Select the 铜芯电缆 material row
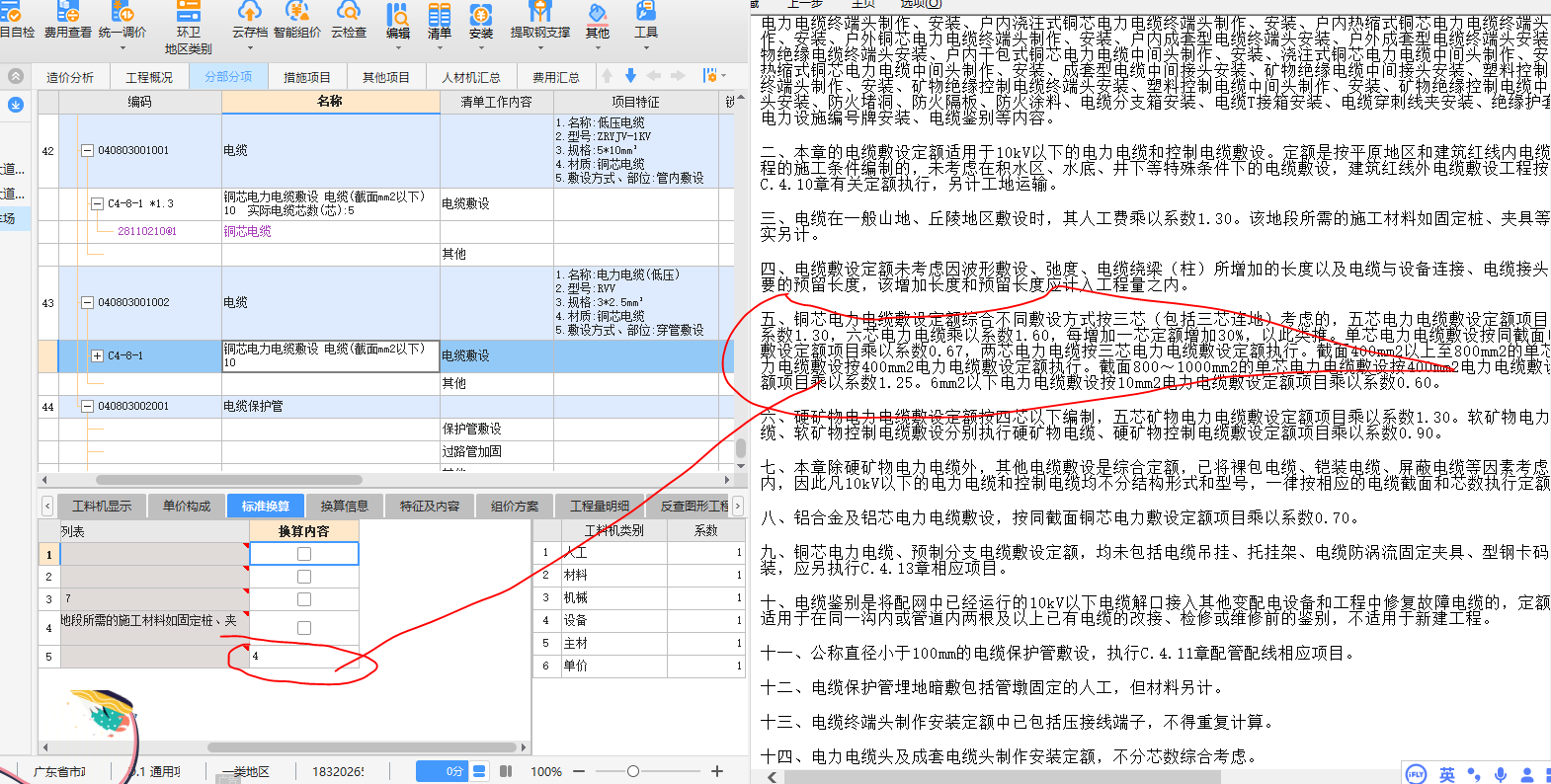The height and width of the screenshot is (784, 1551). [x=247, y=231]
